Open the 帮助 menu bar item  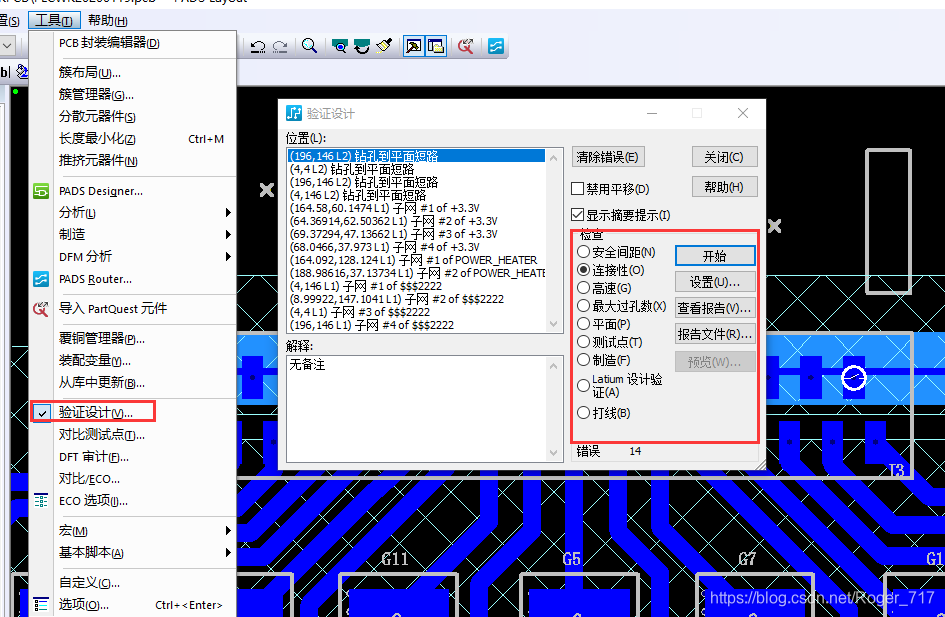(107, 20)
